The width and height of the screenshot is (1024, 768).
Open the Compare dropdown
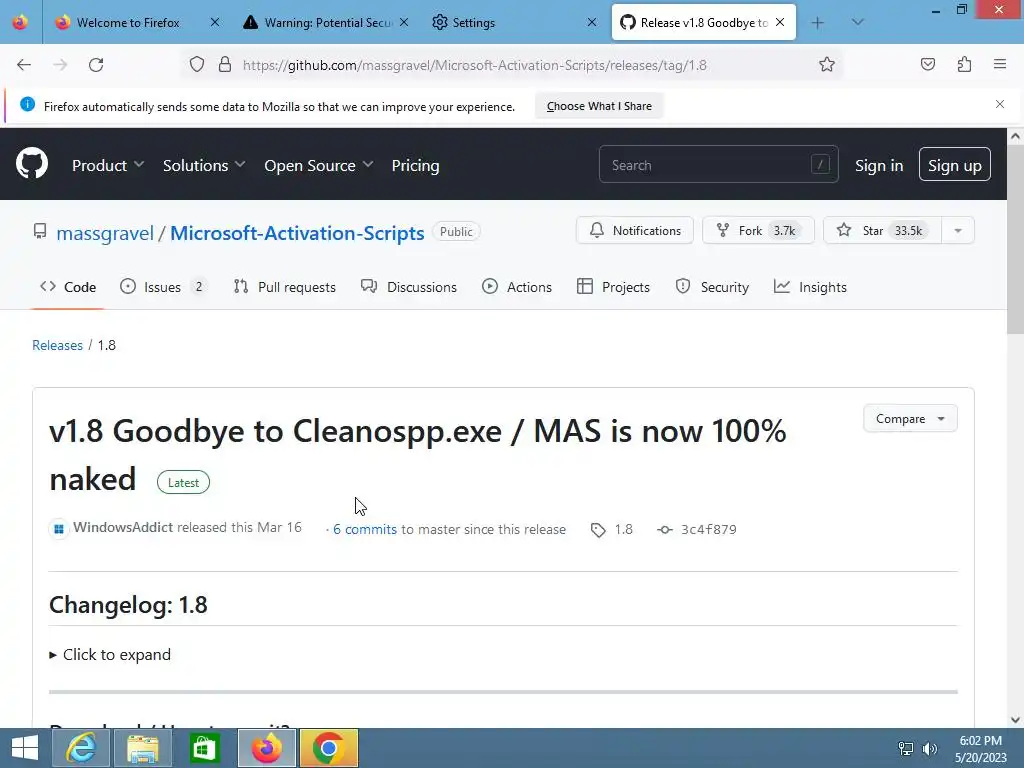click(910, 419)
